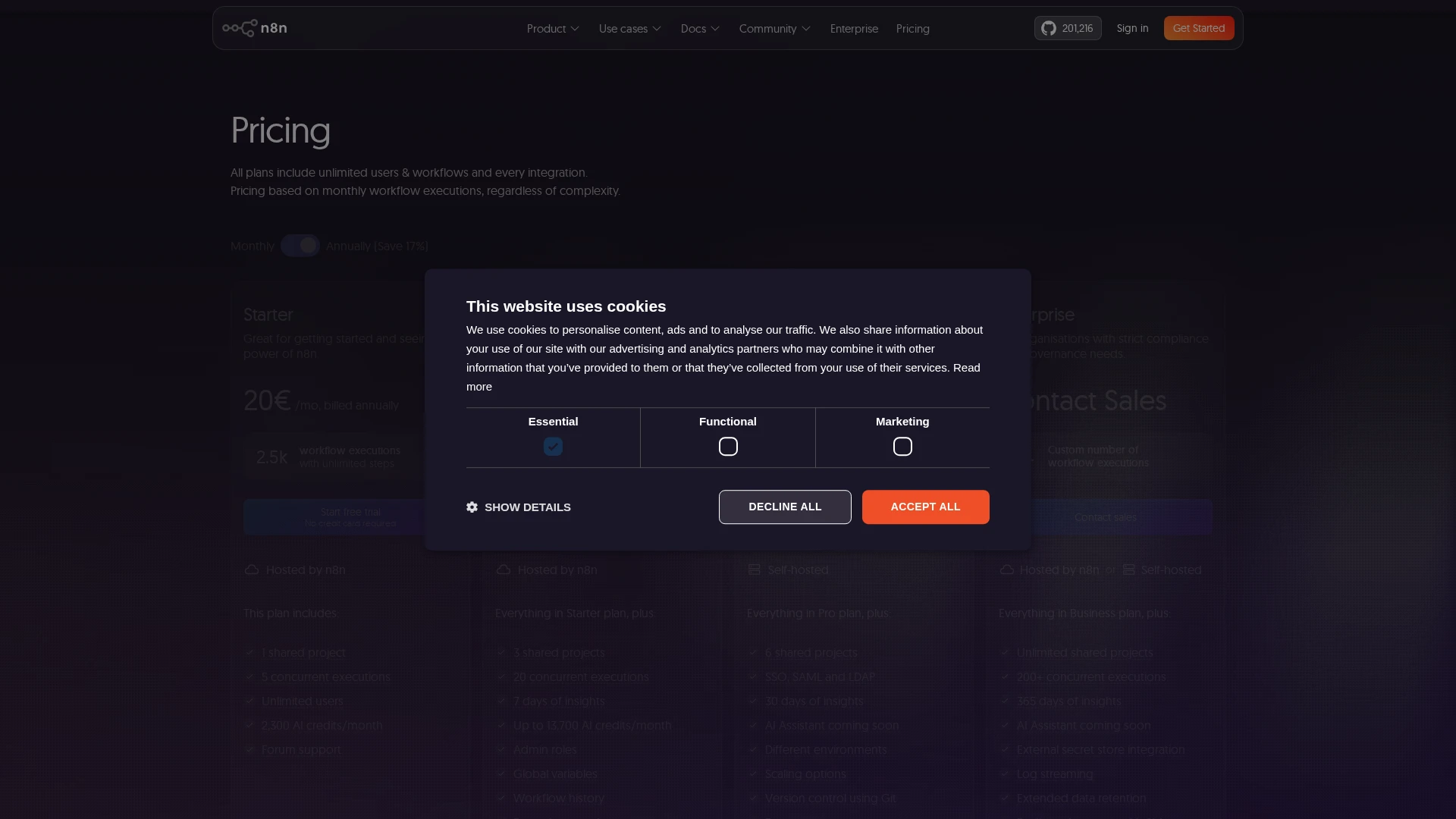Switch the Monthly/Annually billing toggle
Viewport: 1456px width, 819px height.
300,246
